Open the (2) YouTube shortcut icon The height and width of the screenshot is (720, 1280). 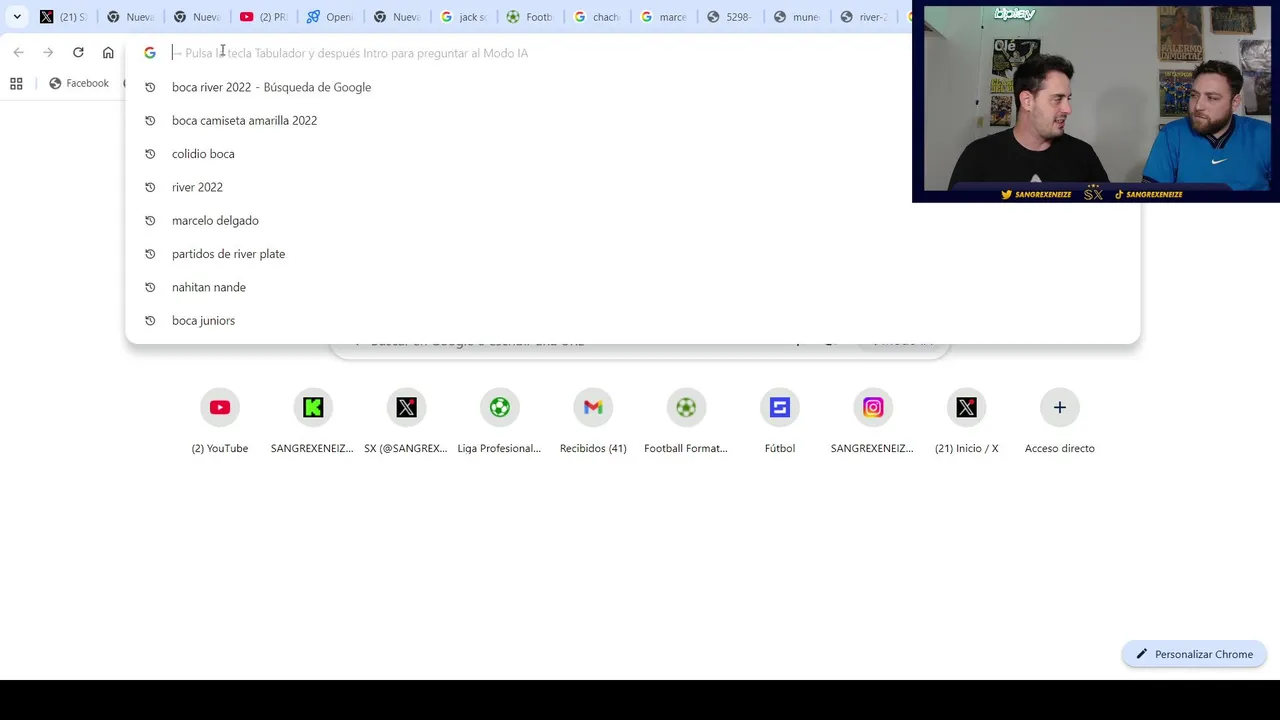220,407
